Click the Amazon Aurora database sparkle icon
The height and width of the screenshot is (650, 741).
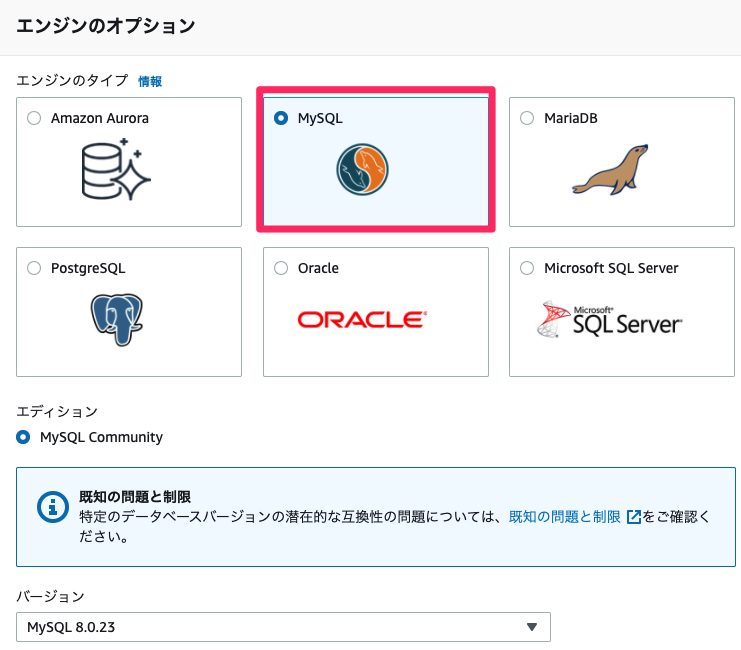pos(116,169)
